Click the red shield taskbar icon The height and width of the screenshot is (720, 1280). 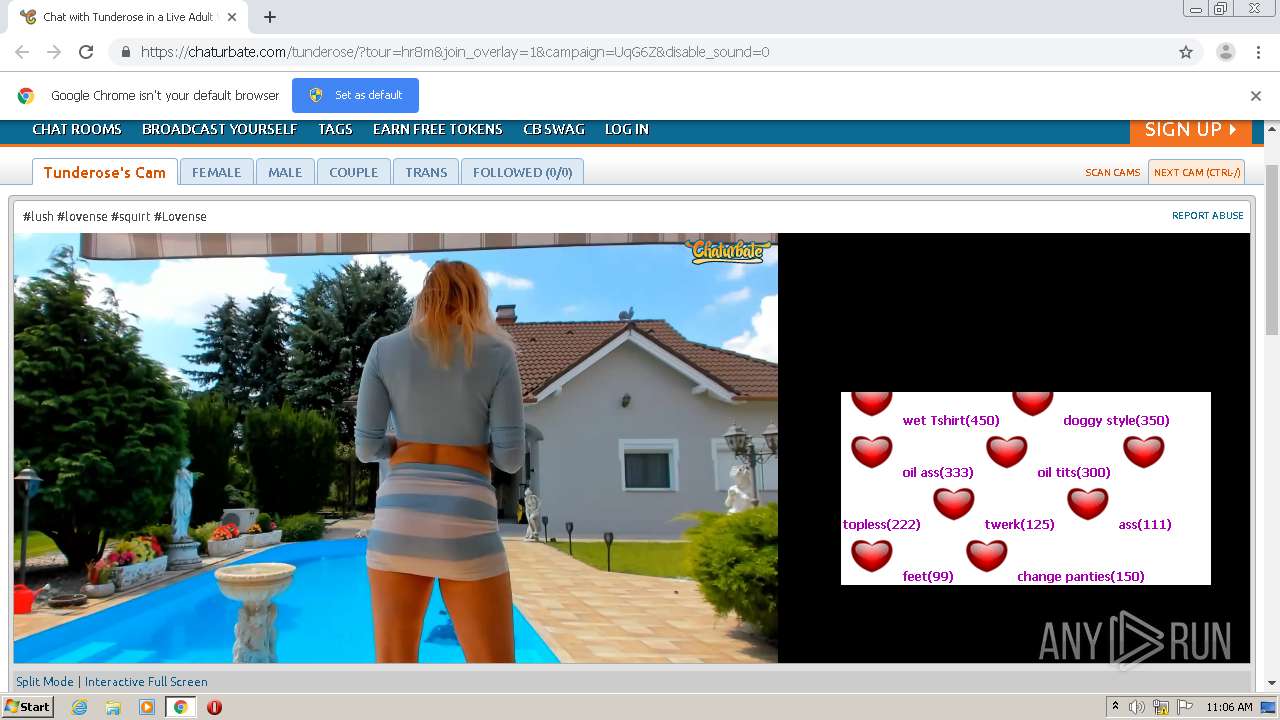coord(214,707)
